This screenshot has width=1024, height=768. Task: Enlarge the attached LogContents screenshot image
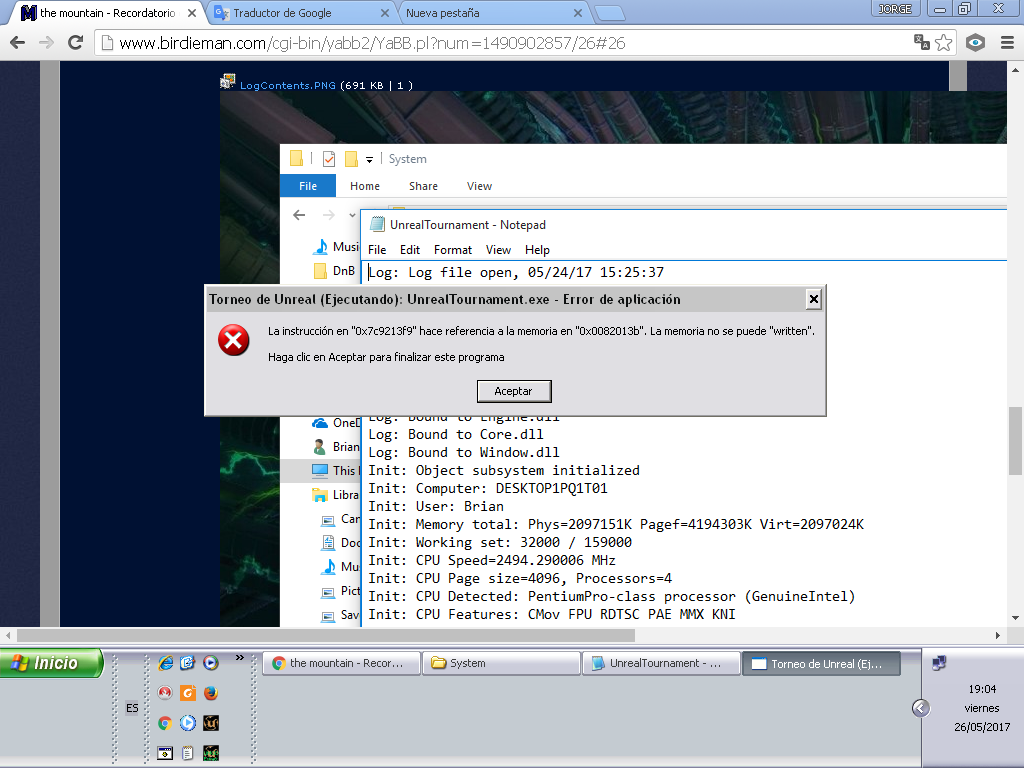(614, 359)
